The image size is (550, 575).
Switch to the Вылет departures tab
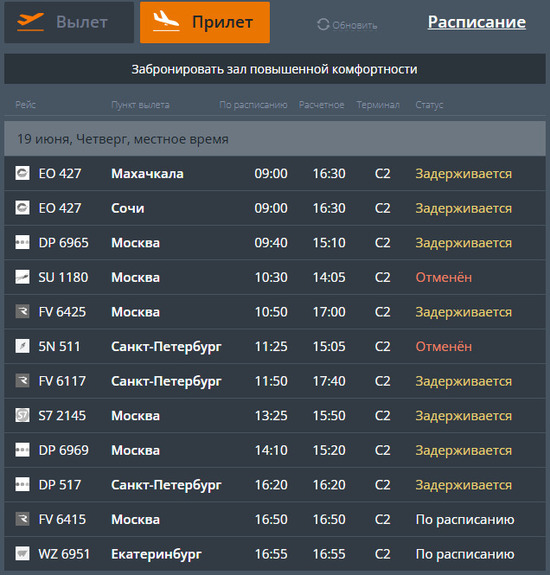coord(69,22)
